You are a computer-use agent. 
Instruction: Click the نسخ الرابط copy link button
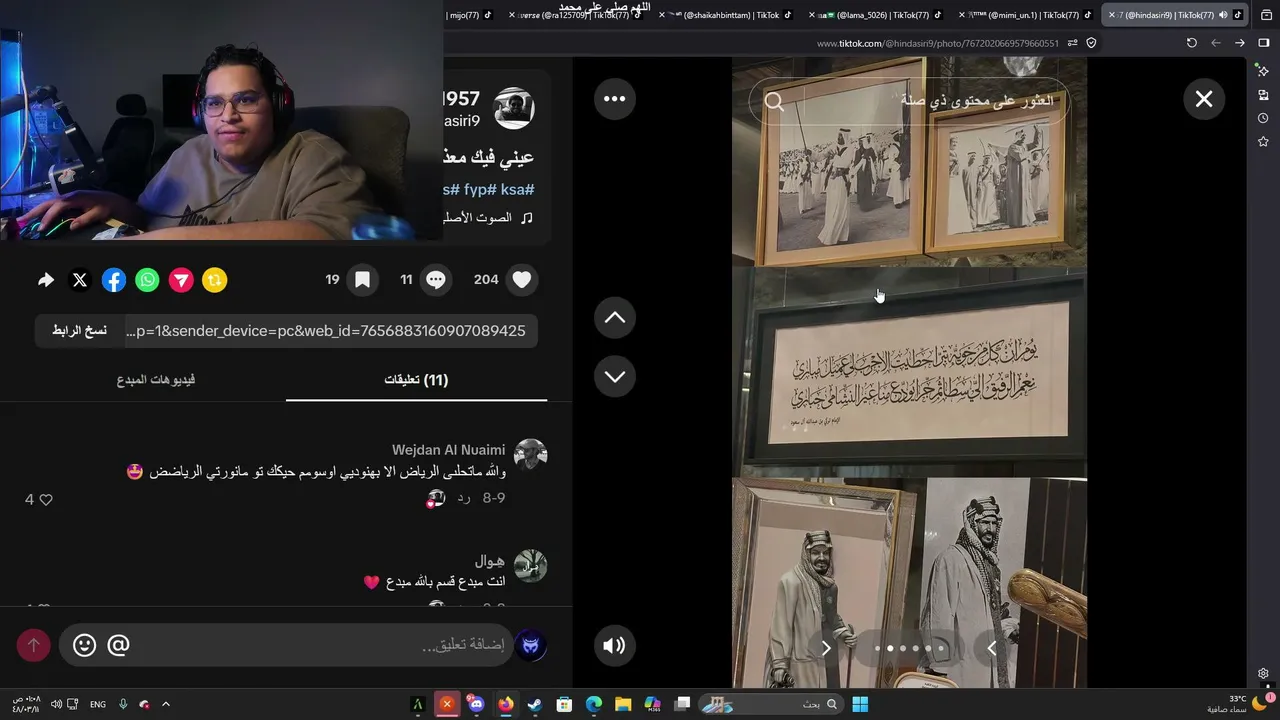[x=79, y=331]
